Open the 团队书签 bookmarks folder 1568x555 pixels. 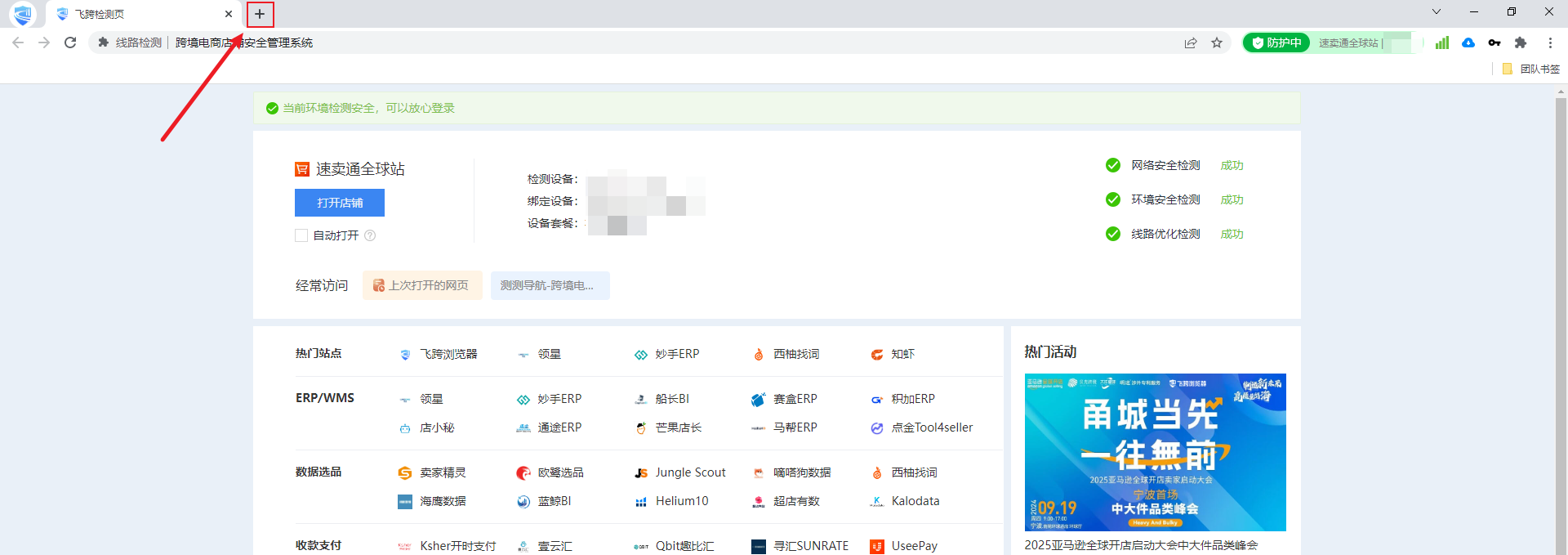[x=1531, y=69]
